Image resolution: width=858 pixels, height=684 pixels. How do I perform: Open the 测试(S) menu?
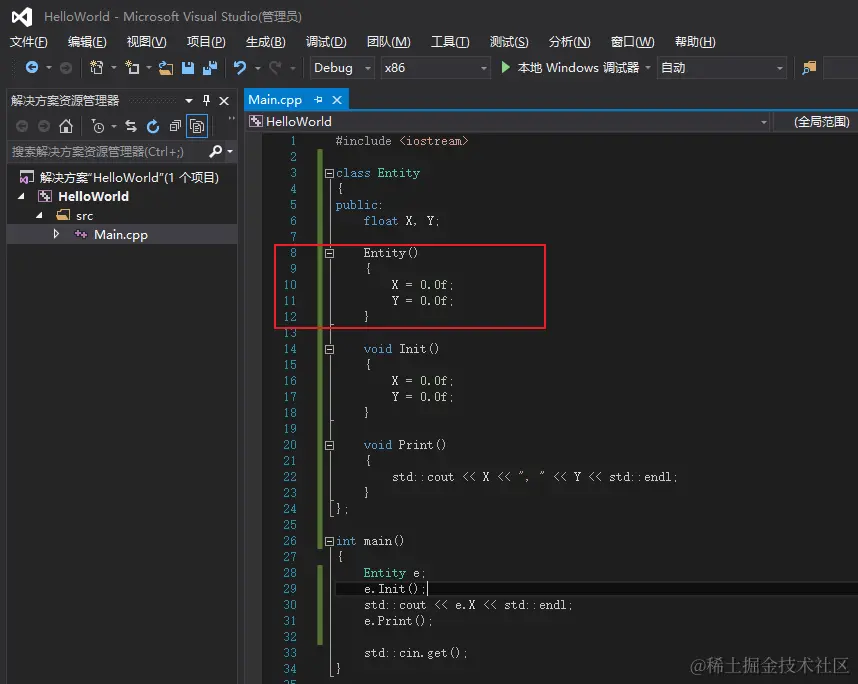click(509, 42)
